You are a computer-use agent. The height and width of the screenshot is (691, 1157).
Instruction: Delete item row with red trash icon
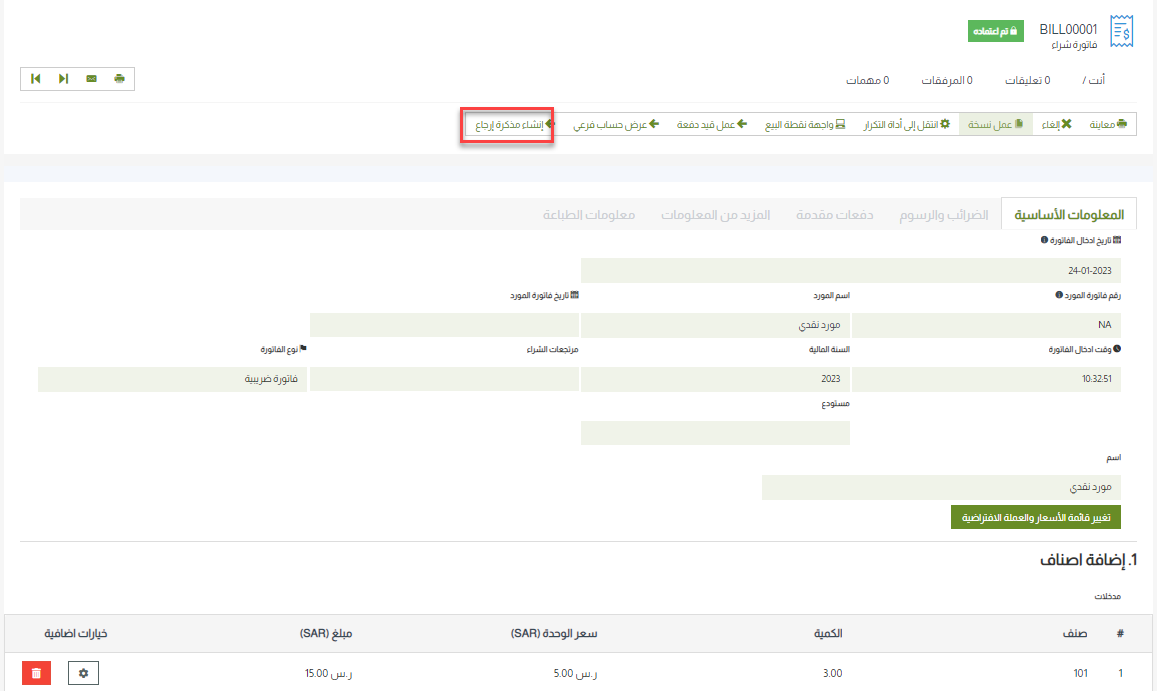(x=36, y=674)
